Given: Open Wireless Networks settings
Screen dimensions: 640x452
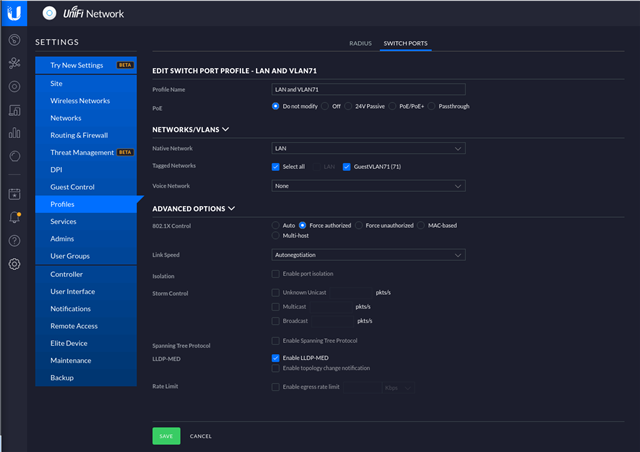Looking at the screenshot, I should pyautogui.click(x=86, y=101).
